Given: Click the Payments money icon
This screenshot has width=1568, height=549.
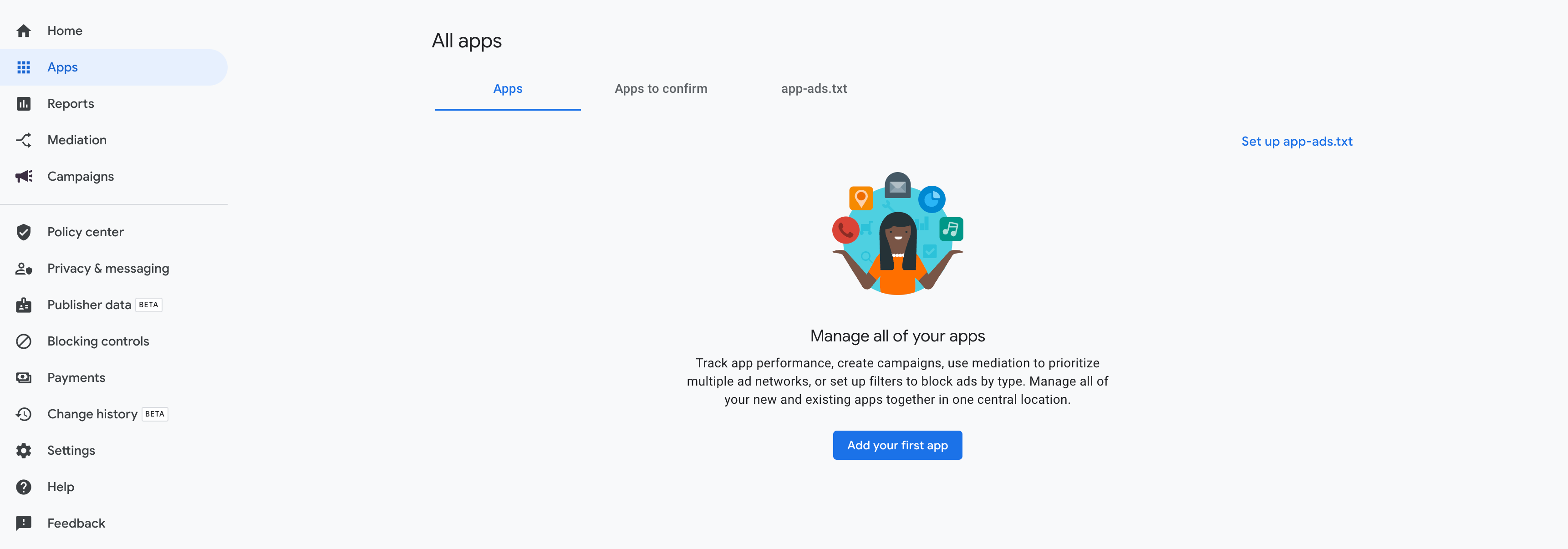Looking at the screenshot, I should click(24, 378).
